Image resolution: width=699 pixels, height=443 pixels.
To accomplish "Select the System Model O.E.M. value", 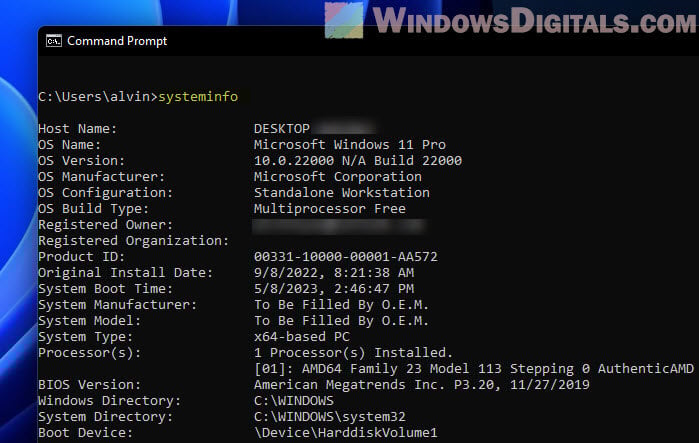I will 341,321.
